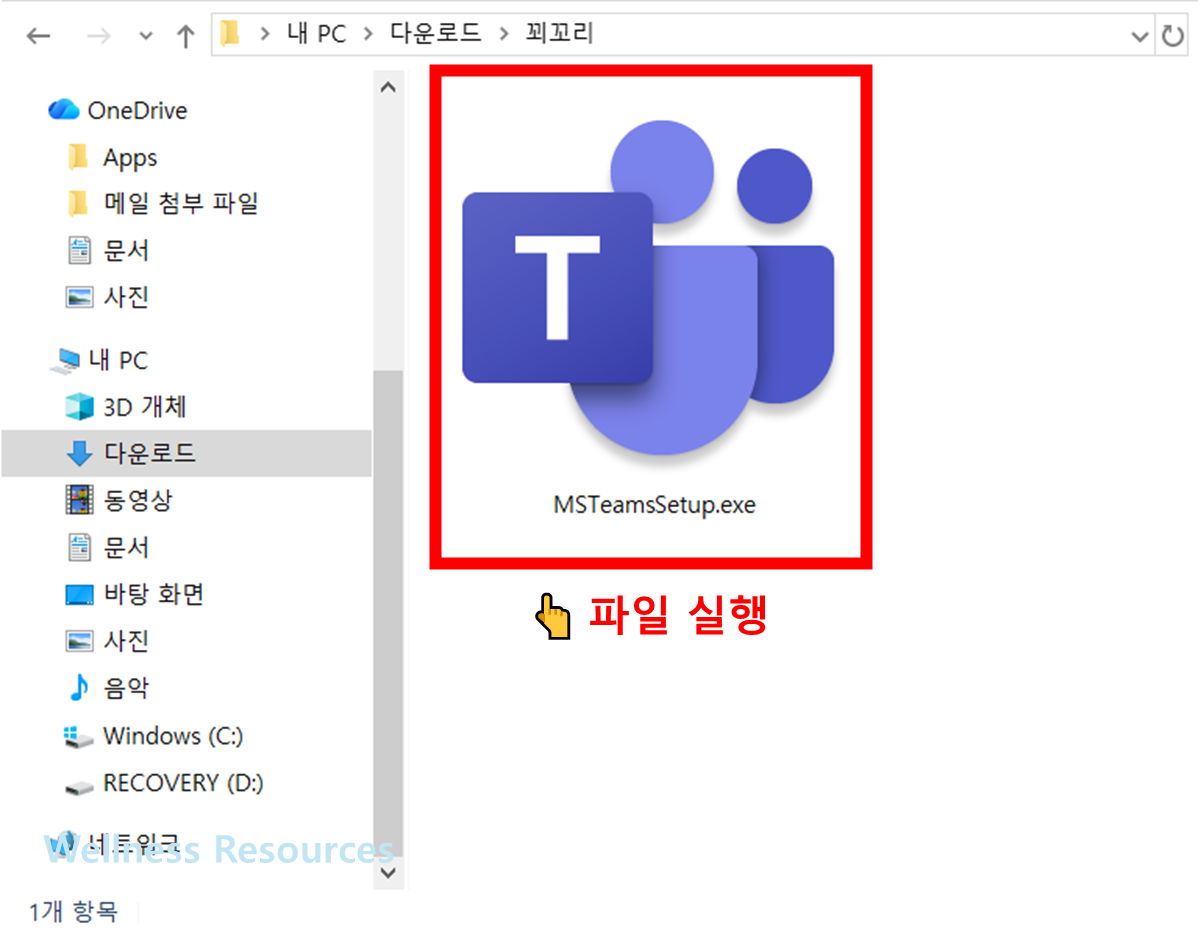The width and height of the screenshot is (1198, 935).
Task: Open 음악 label in sidebar
Action: [x=126, y=688]
